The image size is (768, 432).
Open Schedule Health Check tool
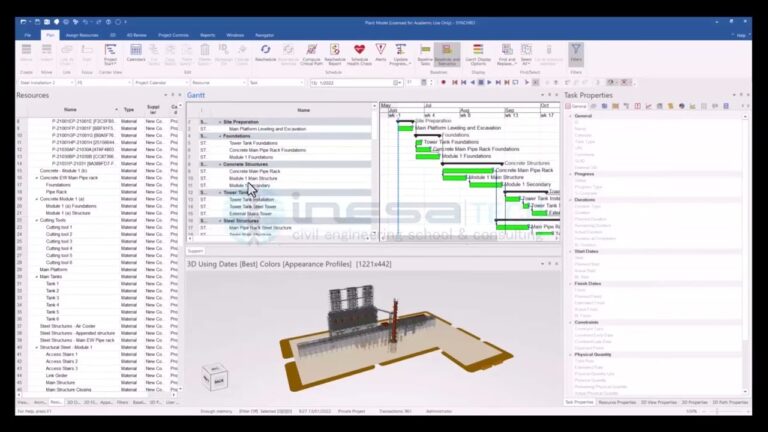tap(360, 52)
